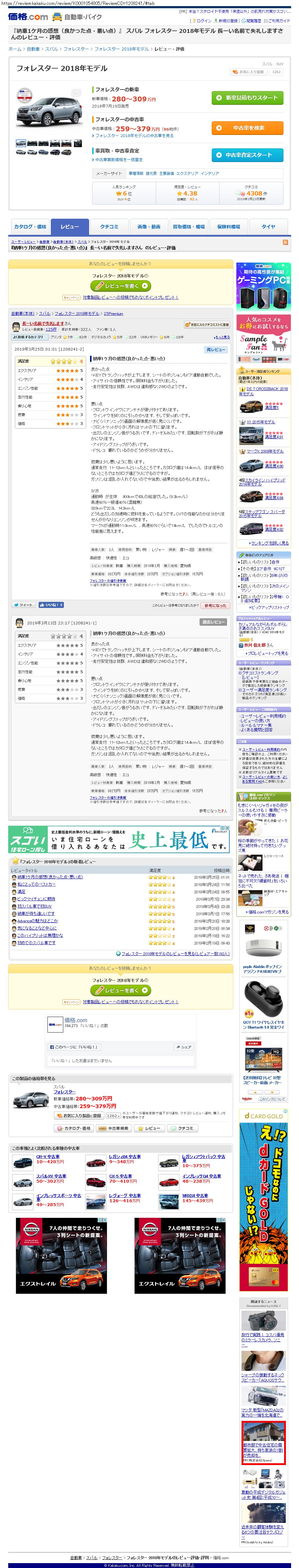
Task: Open the 新規ID登録 link
Action: tap(227, 21)
